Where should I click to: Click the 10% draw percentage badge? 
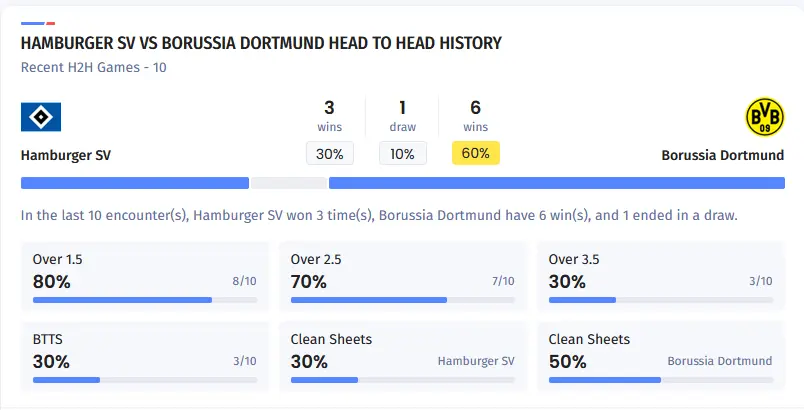pos(402,154)
